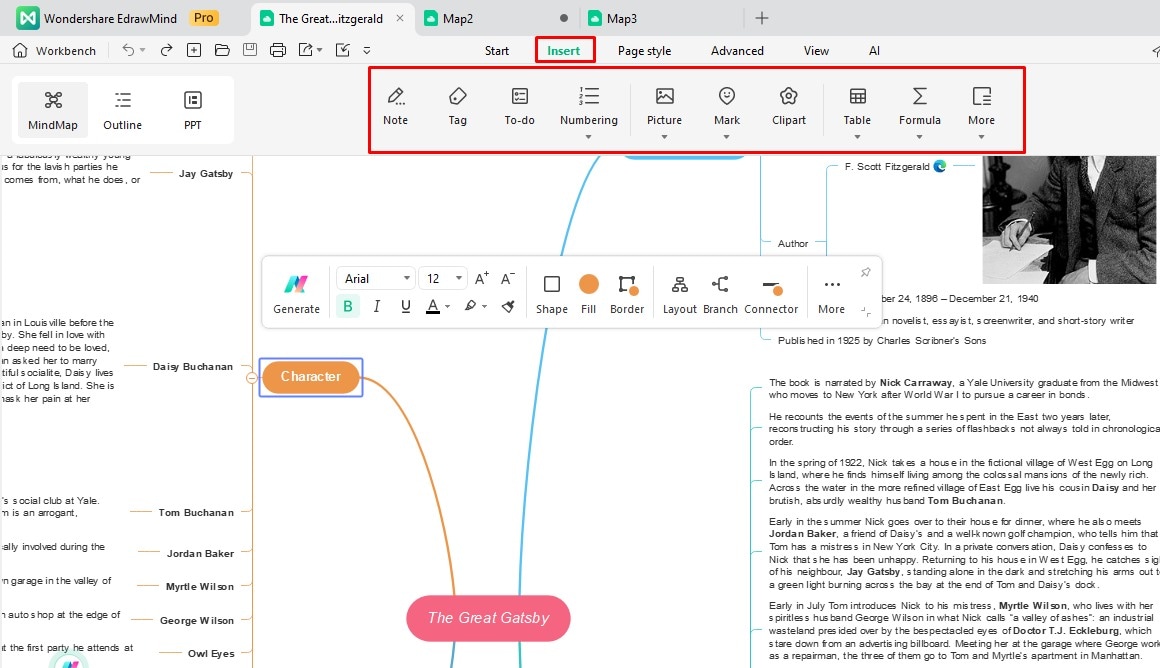Screen dimensions: 1160x668
Task: Open the AI tab
Action: (874, 50)
